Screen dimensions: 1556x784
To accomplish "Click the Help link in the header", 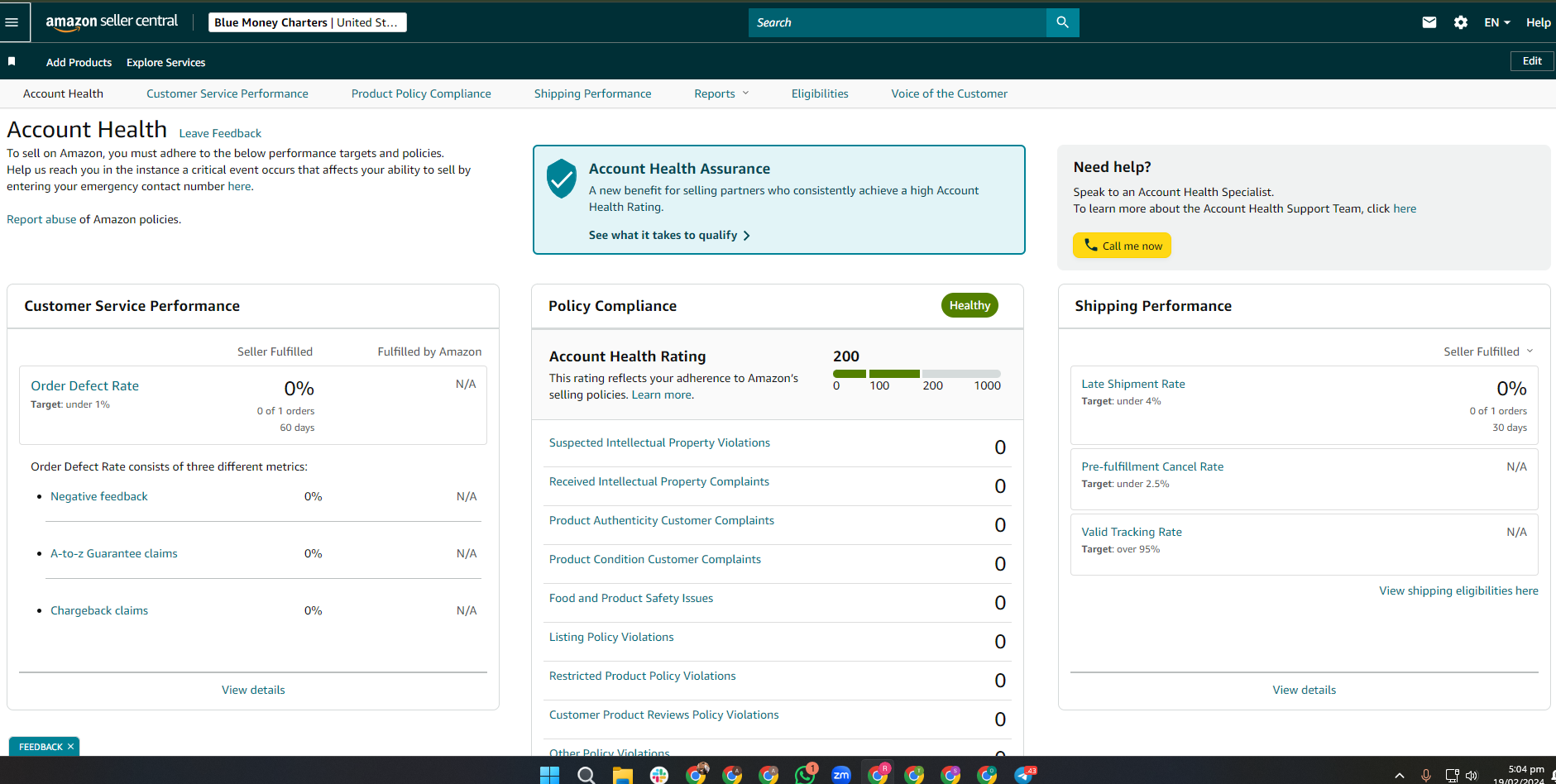I will point(1538,22).
